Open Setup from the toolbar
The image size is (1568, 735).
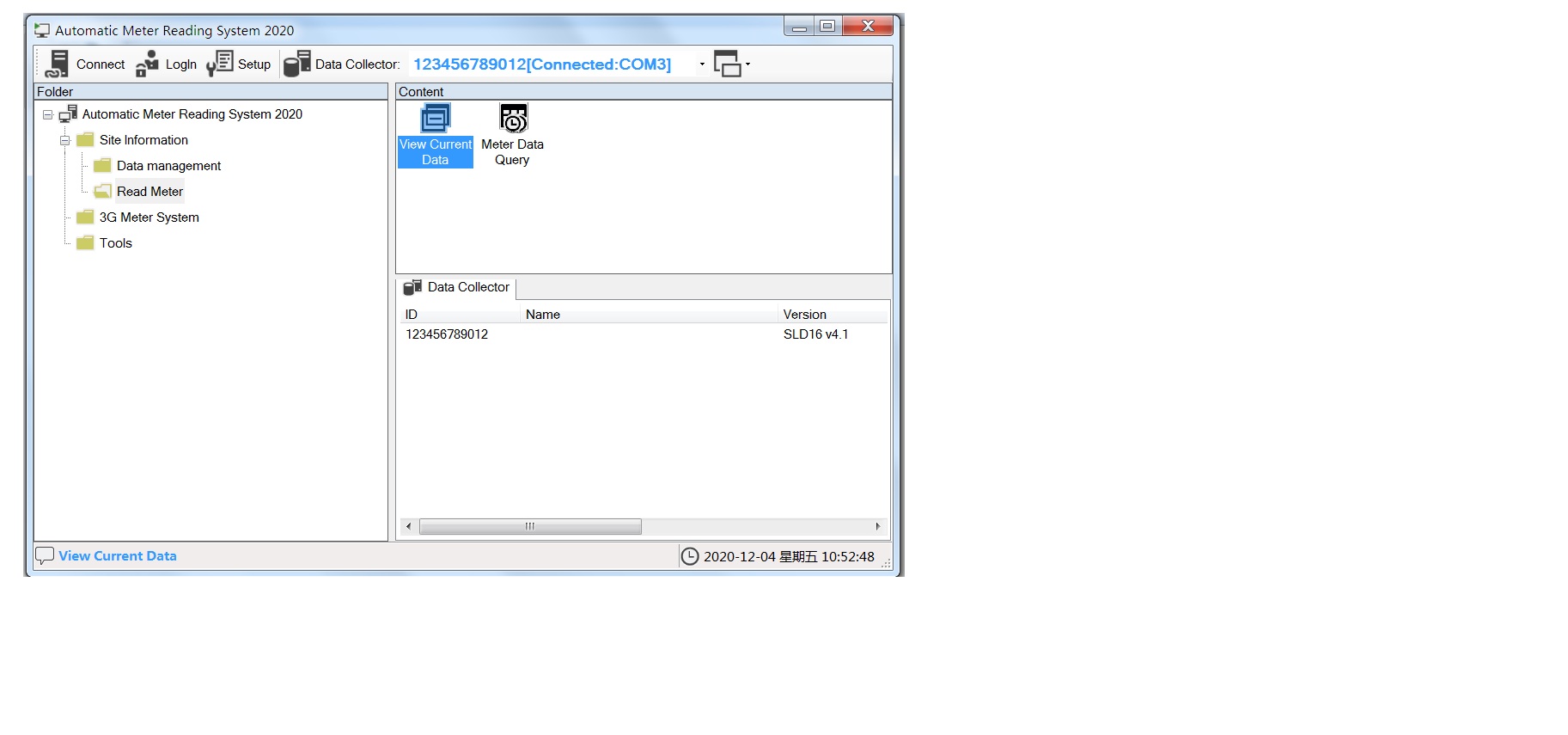click(221, 64)
